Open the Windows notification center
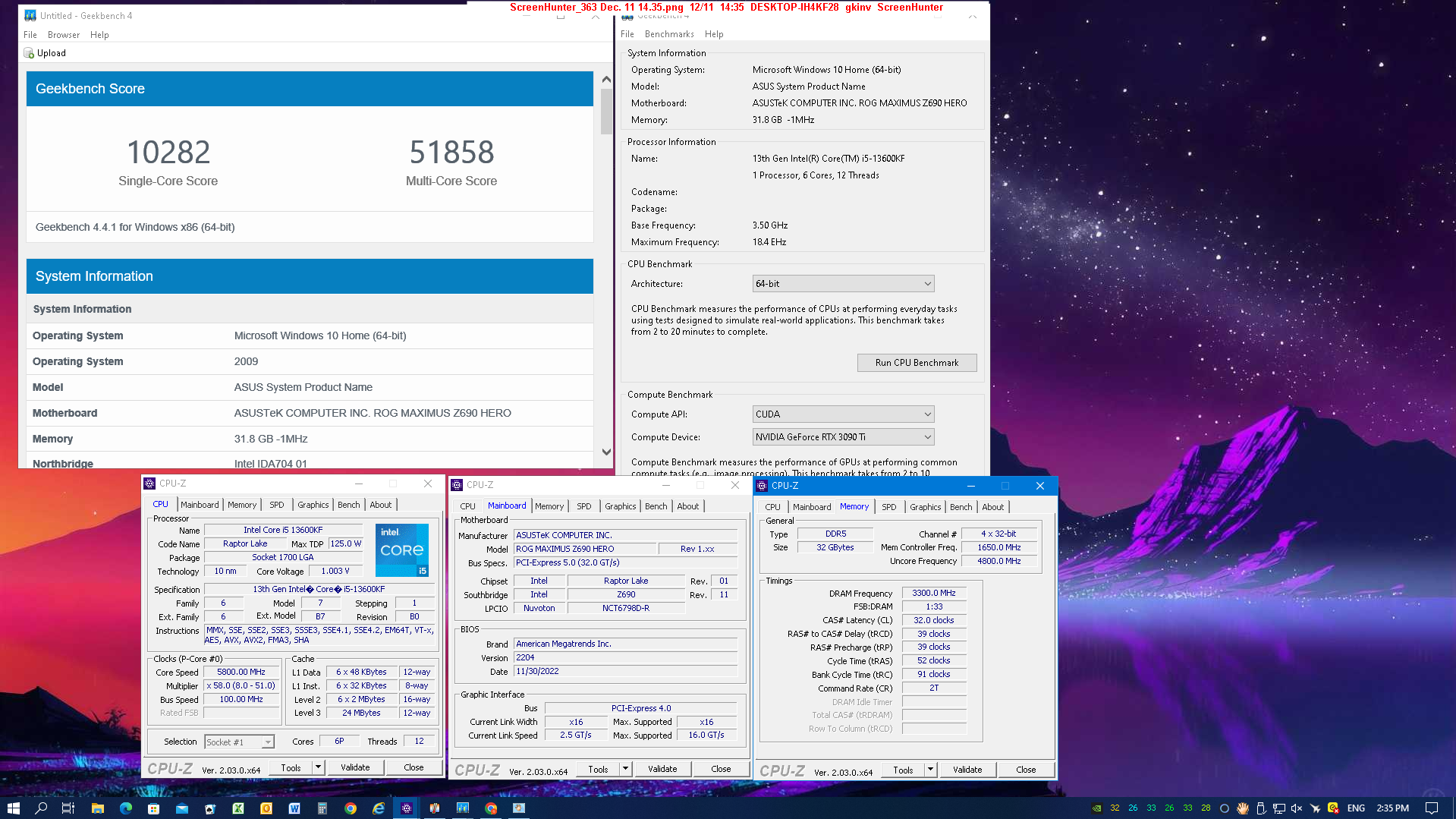 (1432, 808)
